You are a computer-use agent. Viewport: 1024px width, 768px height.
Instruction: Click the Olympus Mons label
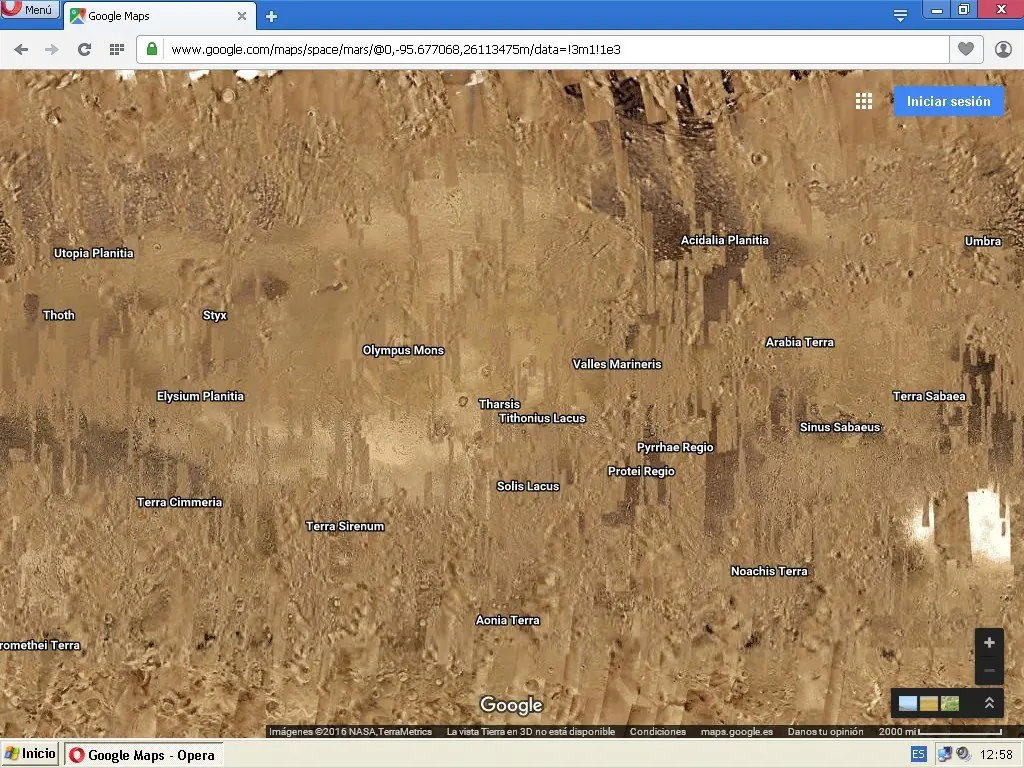coord(403,351)
